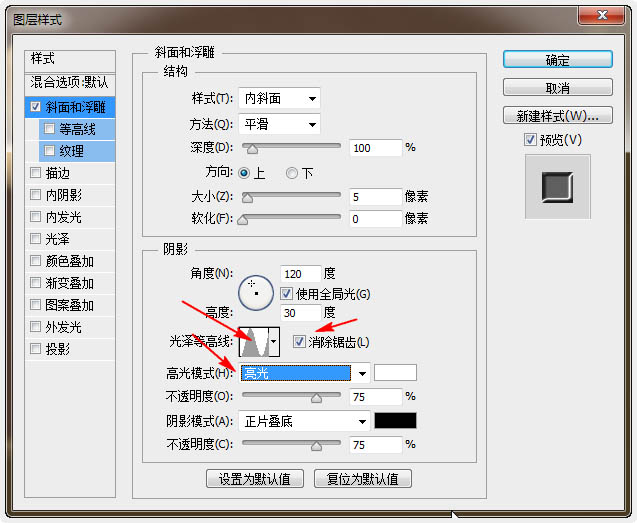Viewport: 637px width, 523px height.
Task: Click 设置为默认值 button
Action: pos(255,479)
